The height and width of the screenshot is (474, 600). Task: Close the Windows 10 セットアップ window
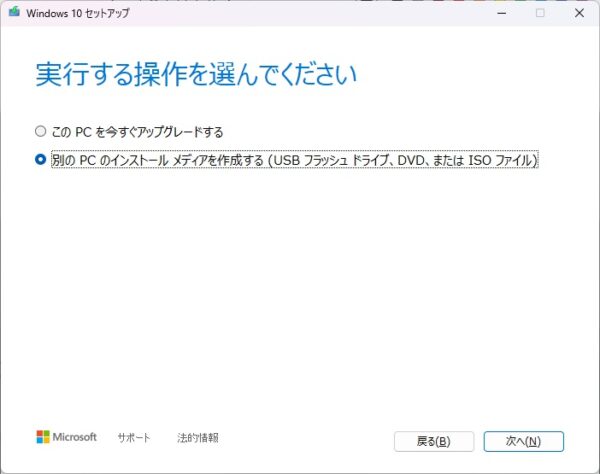(579, 13)
